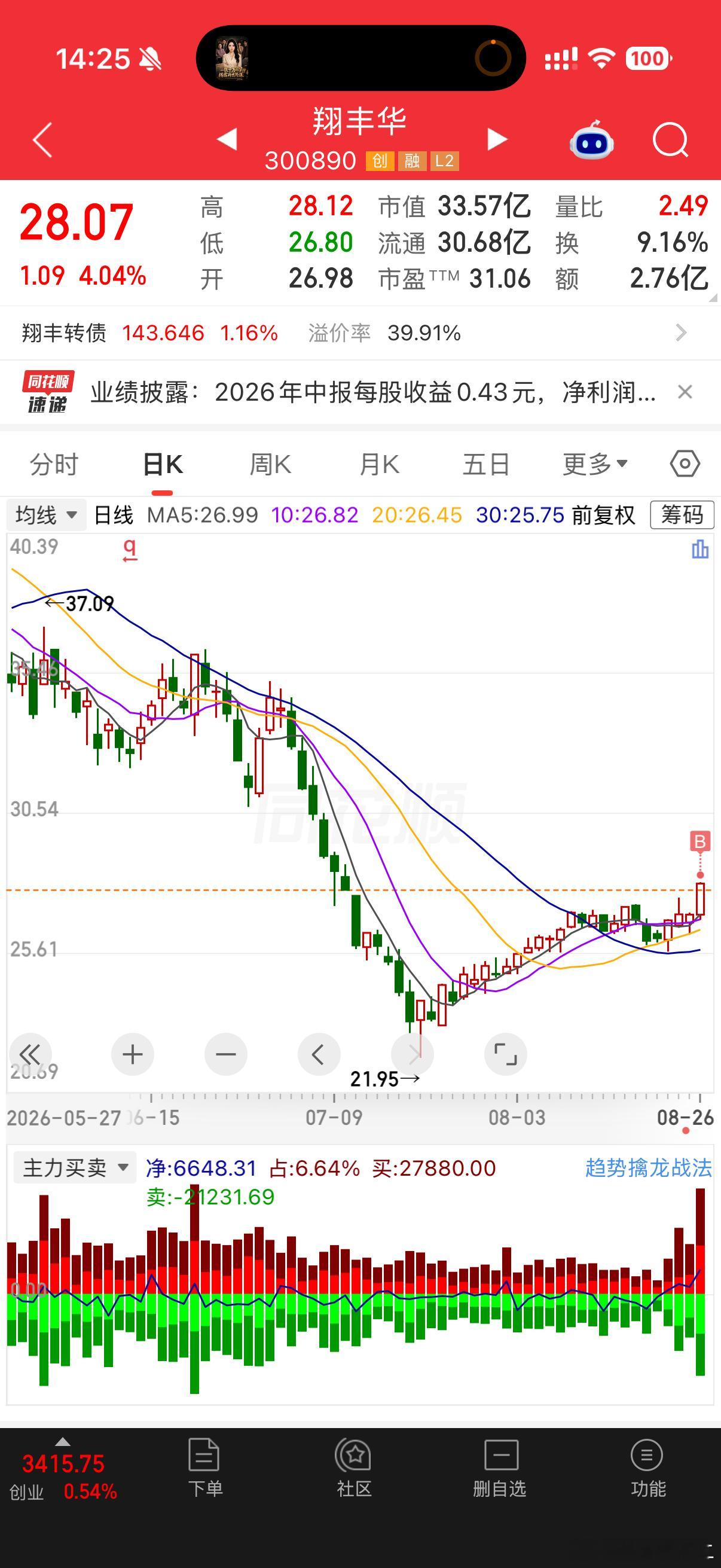
Task: Switch to 周K tab
Action: click(271, 465)
